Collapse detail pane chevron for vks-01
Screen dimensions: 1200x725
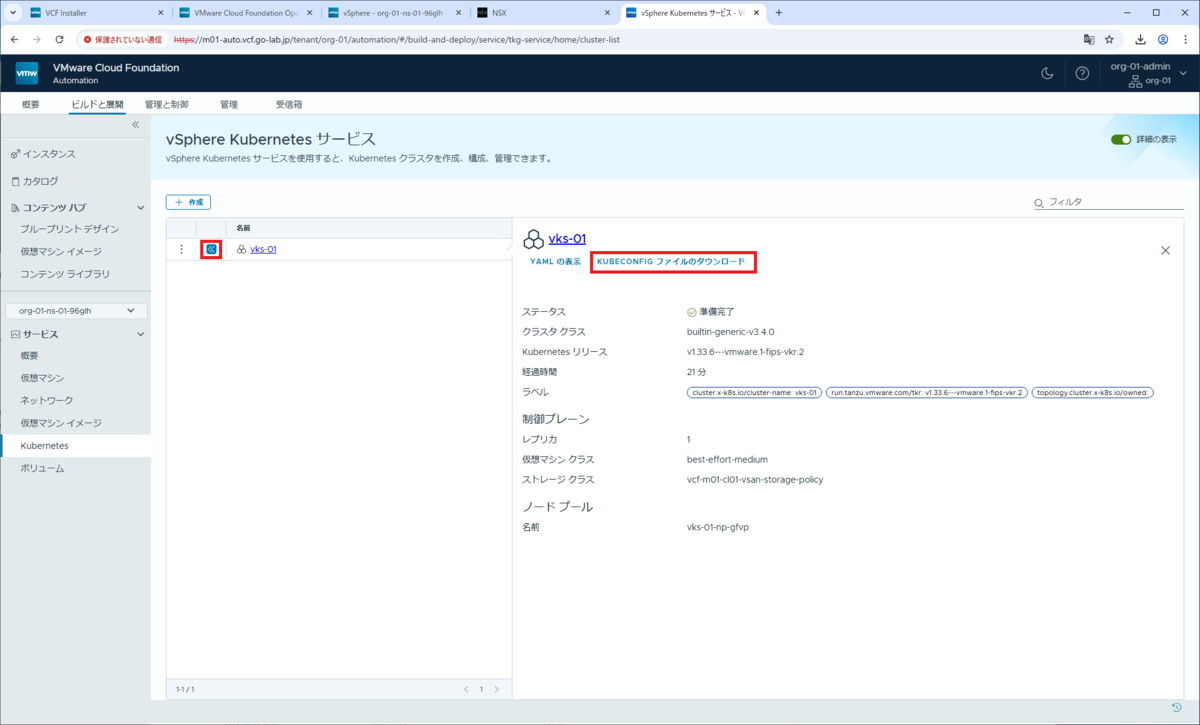pyautogui.click(x=211, y=249)
